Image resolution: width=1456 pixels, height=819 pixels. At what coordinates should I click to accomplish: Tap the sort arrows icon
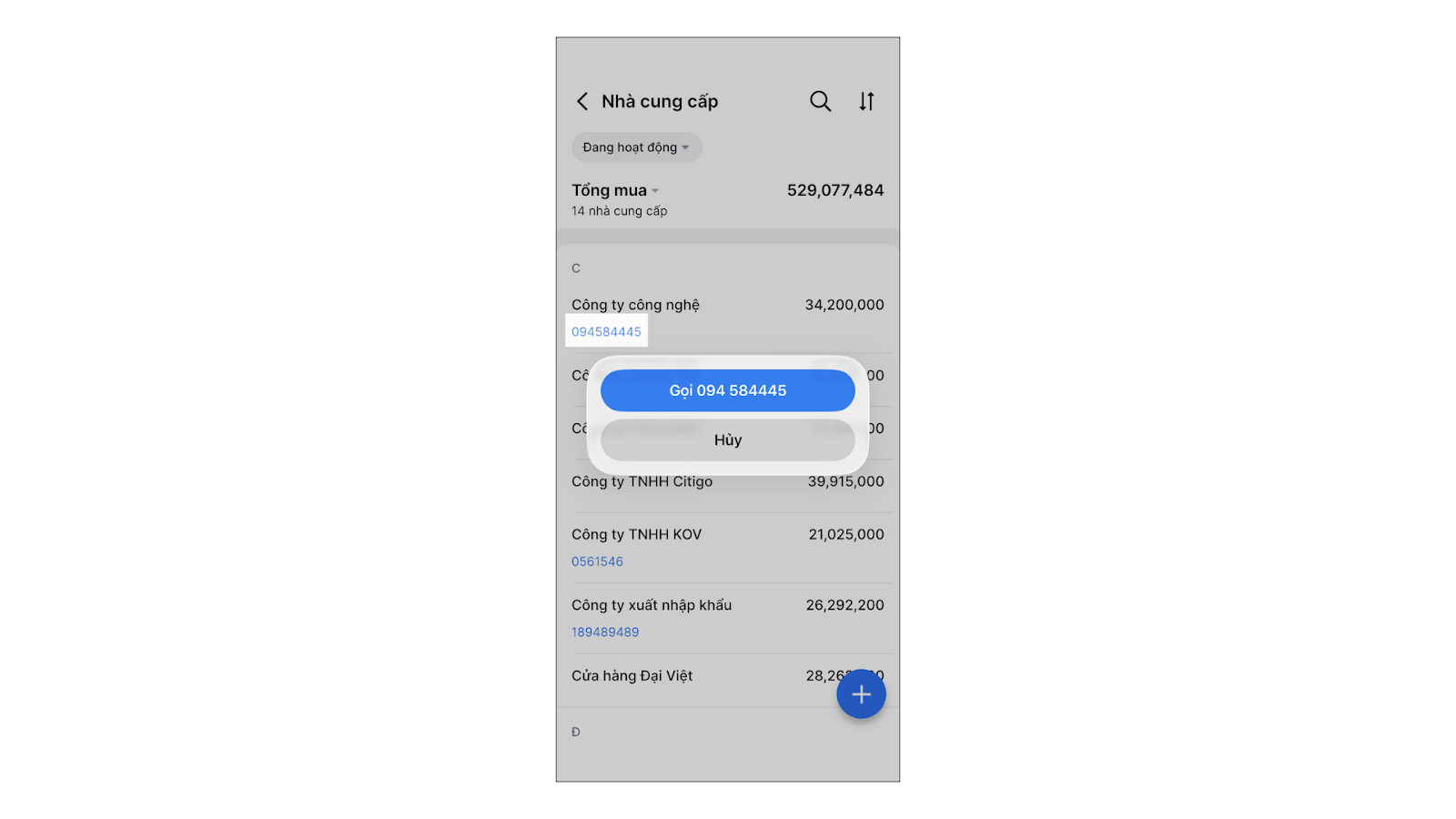pyautogui.click(x=866, y=101)
